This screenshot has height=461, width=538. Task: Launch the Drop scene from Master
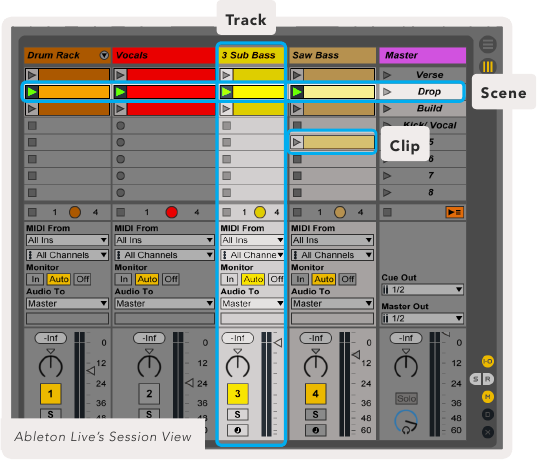point(387,92)
